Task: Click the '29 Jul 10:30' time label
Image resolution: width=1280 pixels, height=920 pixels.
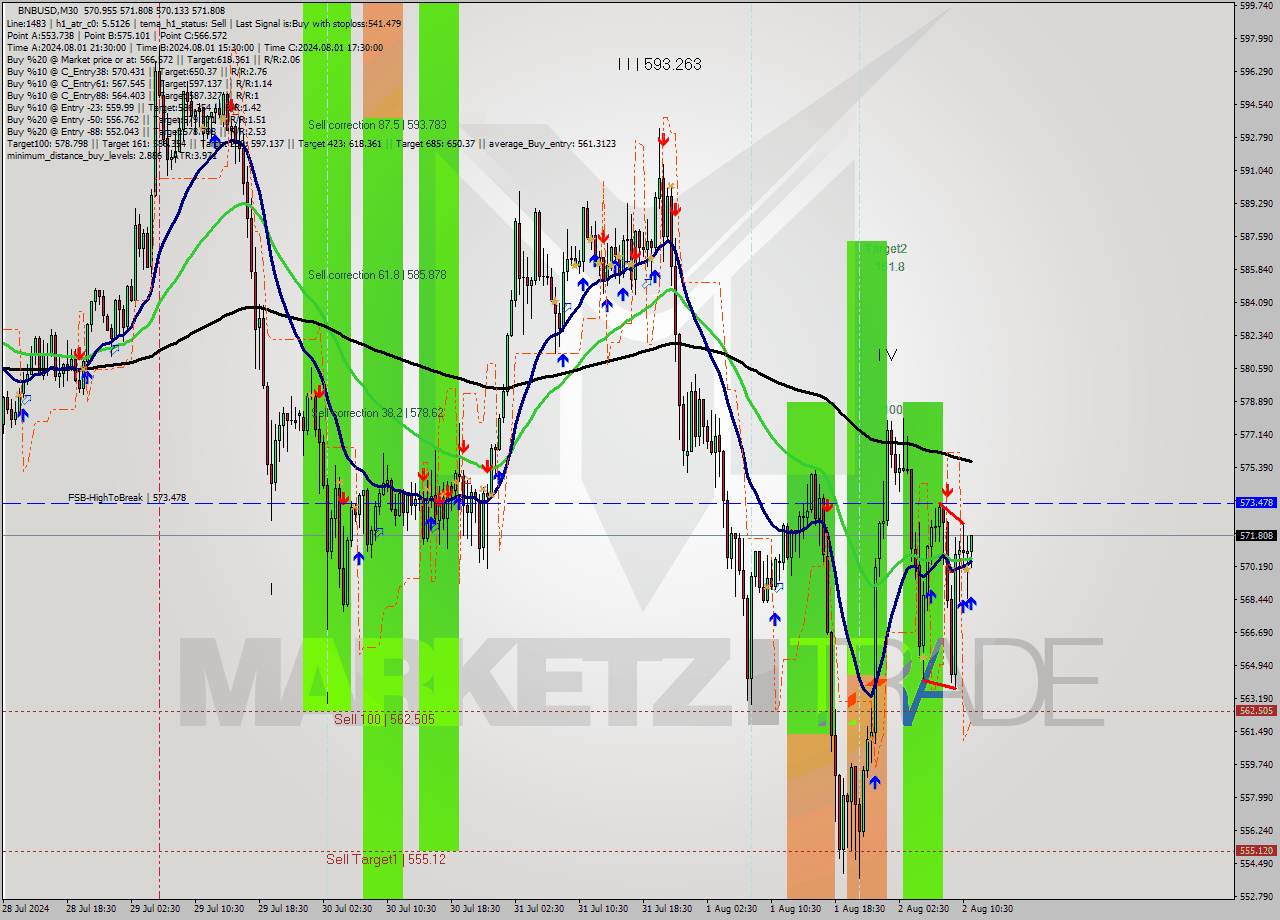Action: 220,909
